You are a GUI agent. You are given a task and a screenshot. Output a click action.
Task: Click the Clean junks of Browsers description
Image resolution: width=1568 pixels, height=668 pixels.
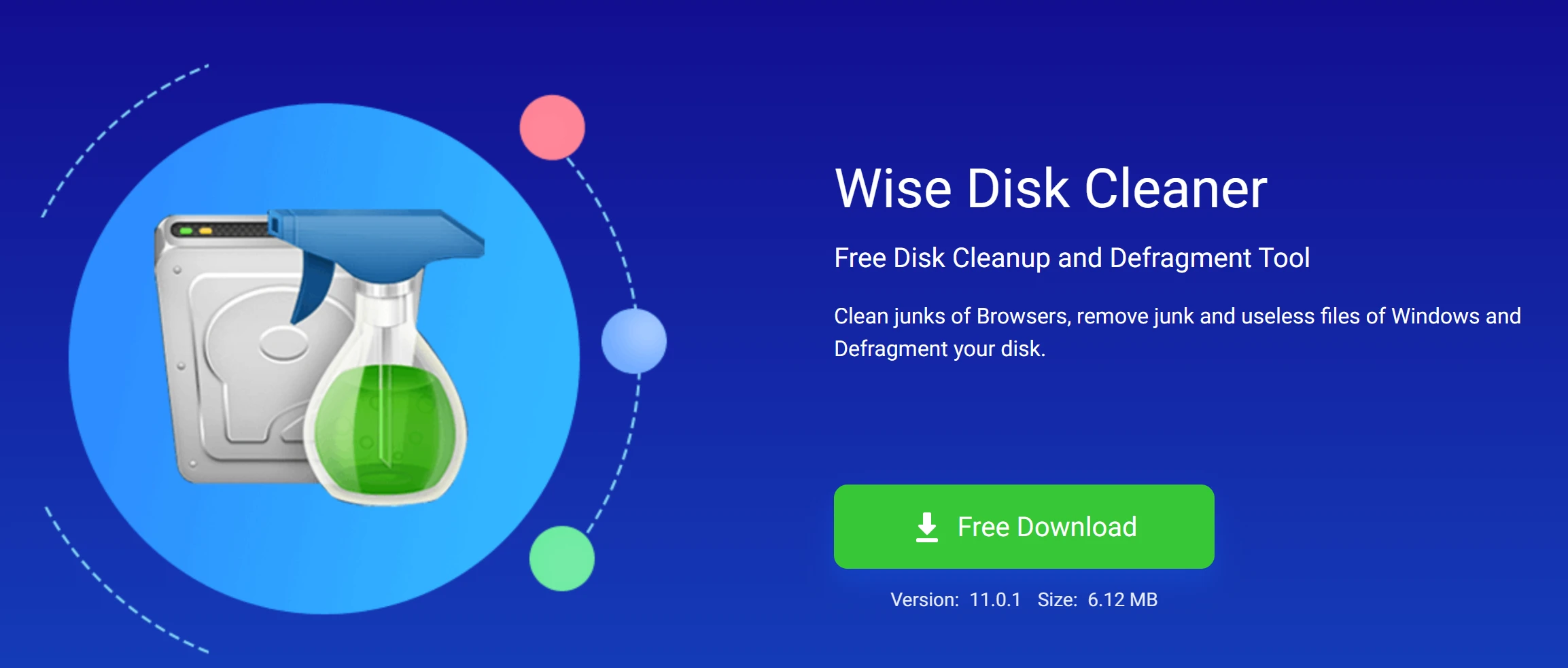[x=1177, y=332]
